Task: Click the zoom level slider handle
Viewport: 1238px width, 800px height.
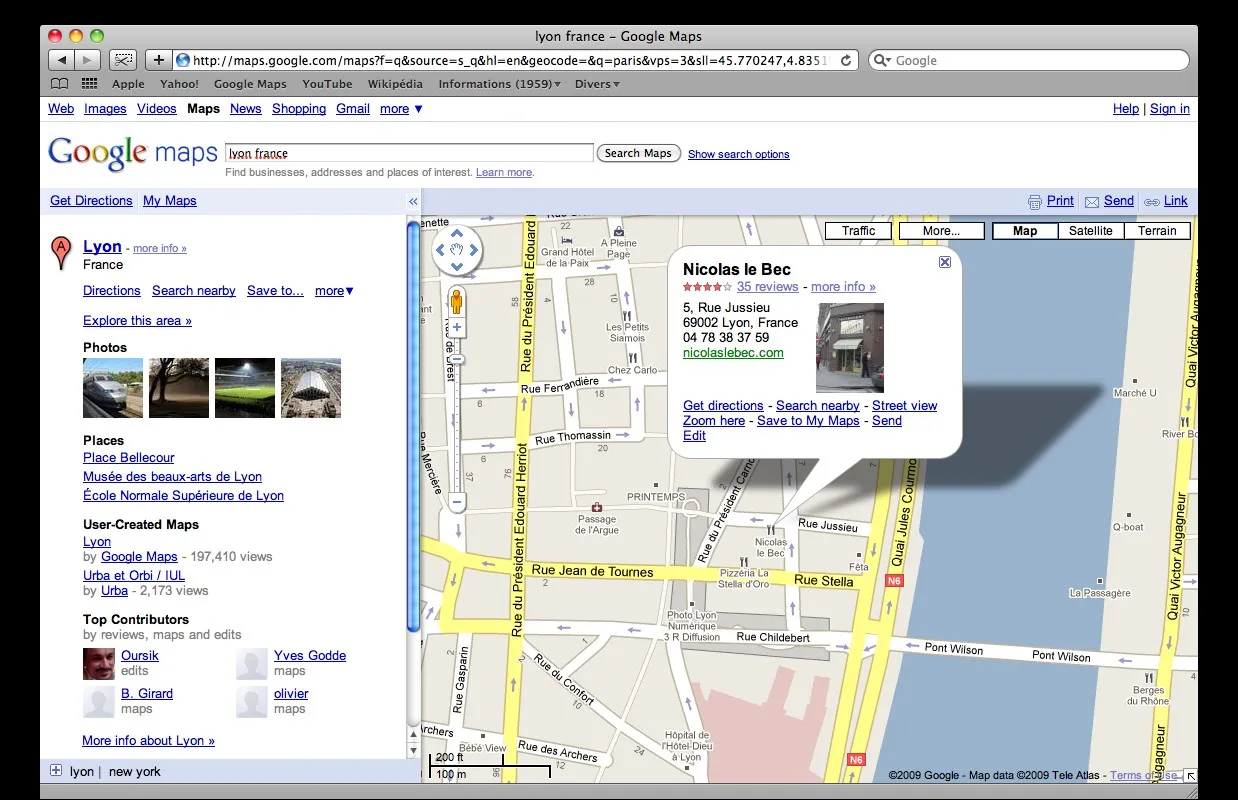Action: tap(457, 358)
